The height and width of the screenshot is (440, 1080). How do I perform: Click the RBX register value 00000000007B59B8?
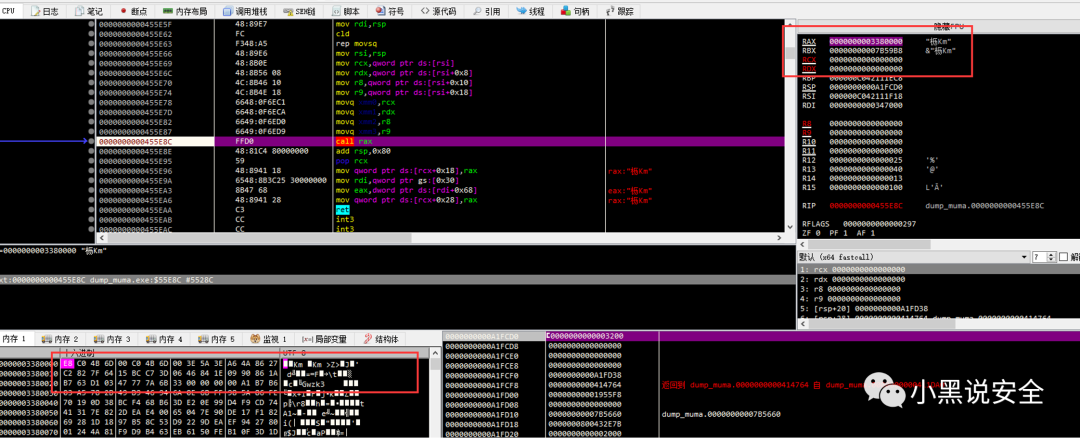pos(866,50)
